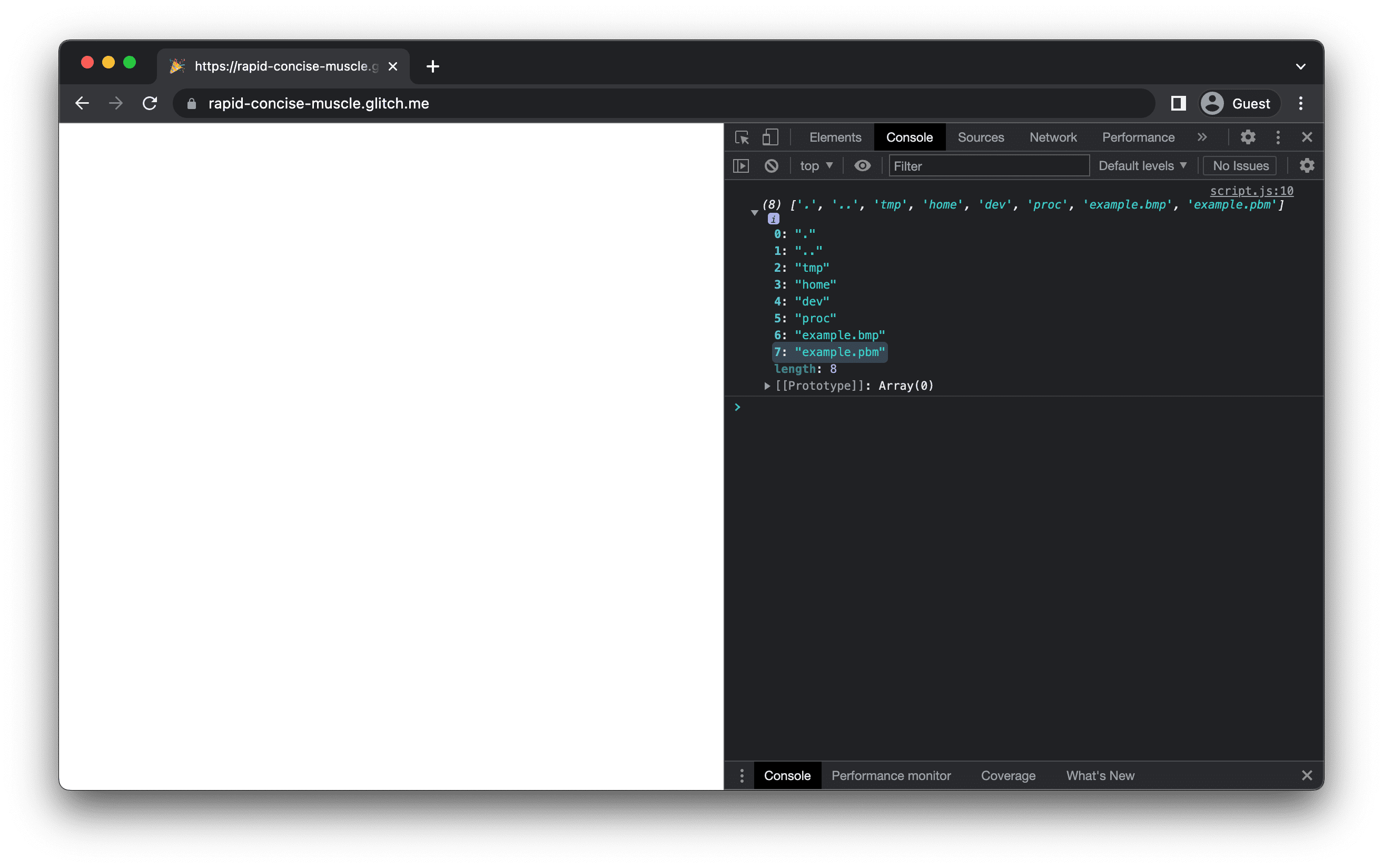Expand the more tools menu chevron
Image resolution: width=1383 pixels, height=868 pixels.
[x=1201, y=137]
